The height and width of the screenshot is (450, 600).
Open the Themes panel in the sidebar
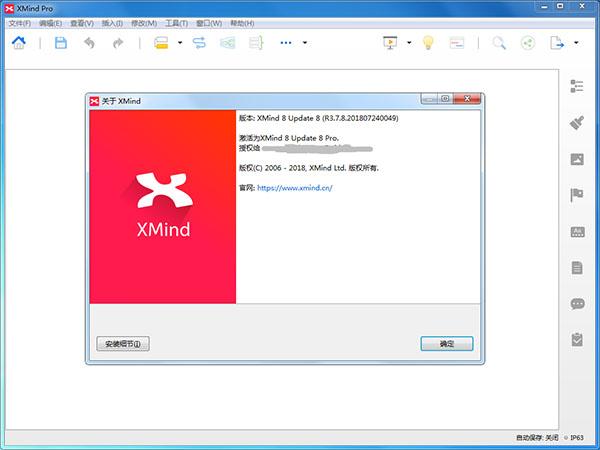(577, 232)
